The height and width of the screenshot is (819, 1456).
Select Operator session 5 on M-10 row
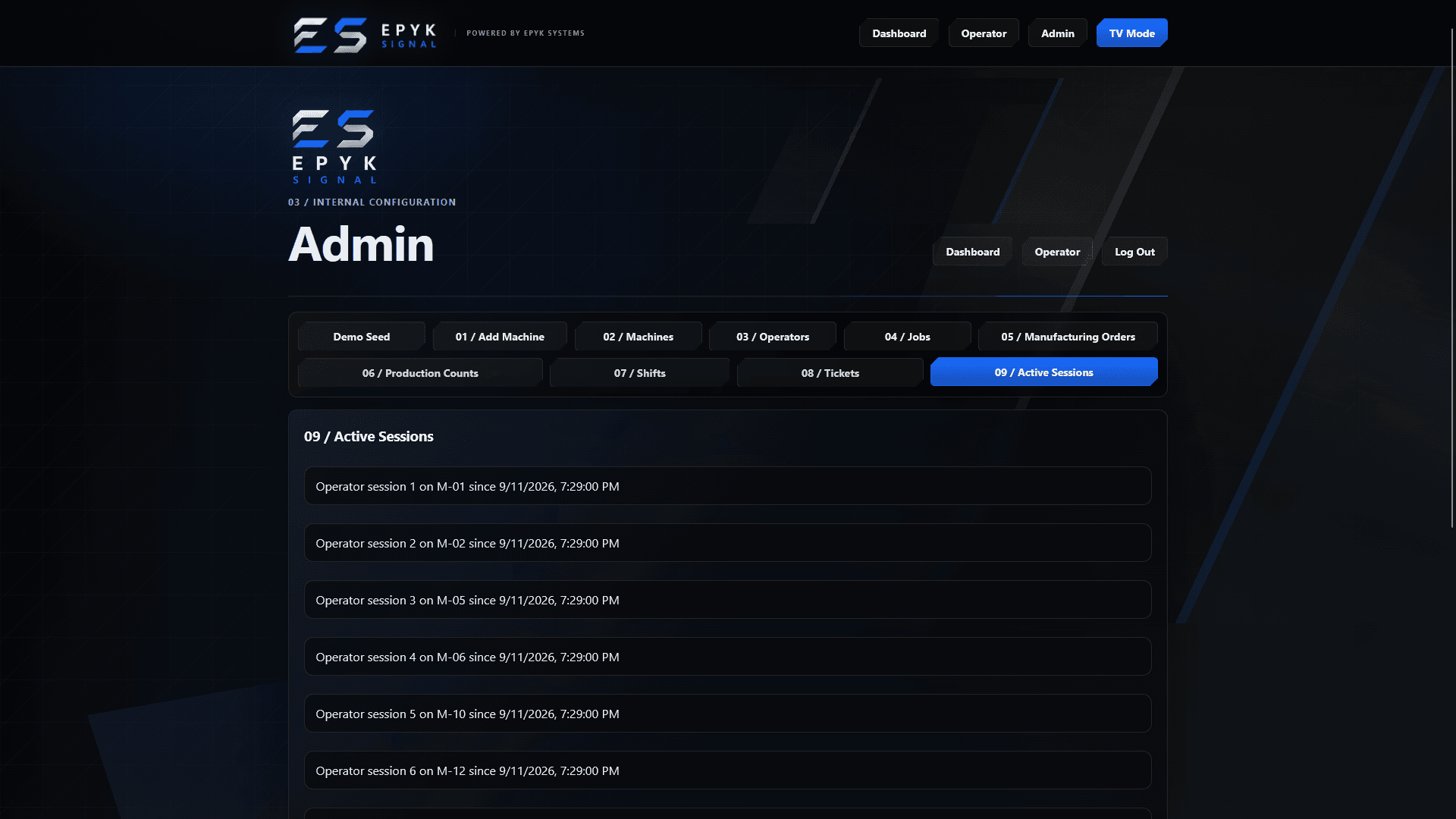point(727,714)
